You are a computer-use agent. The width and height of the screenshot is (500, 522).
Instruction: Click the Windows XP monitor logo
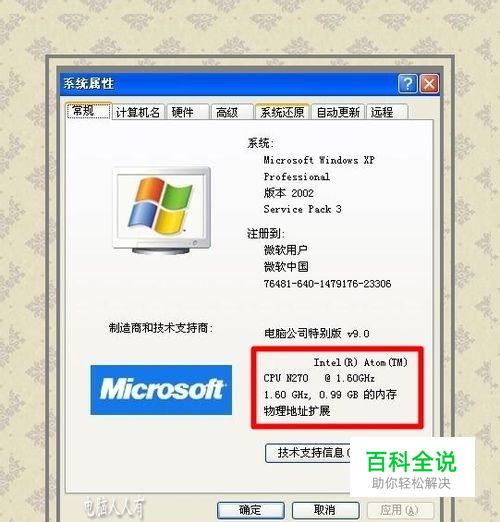tap(162, 210)
